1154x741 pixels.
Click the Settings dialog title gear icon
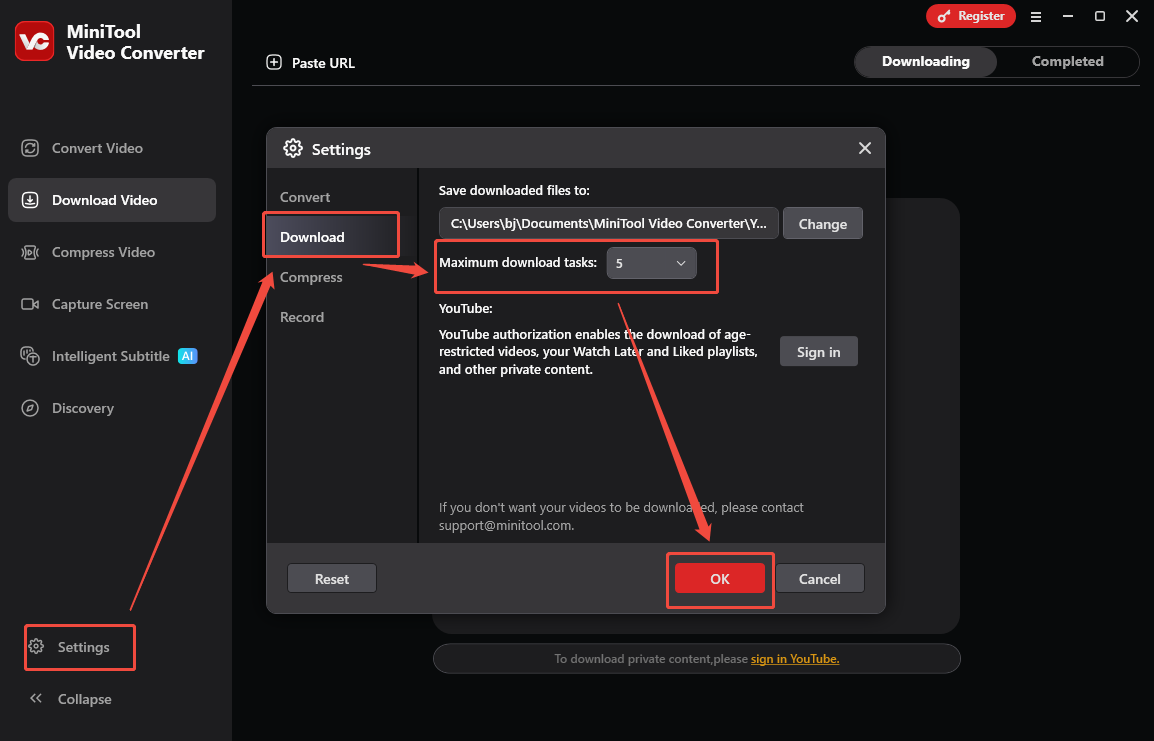(293, 149)
